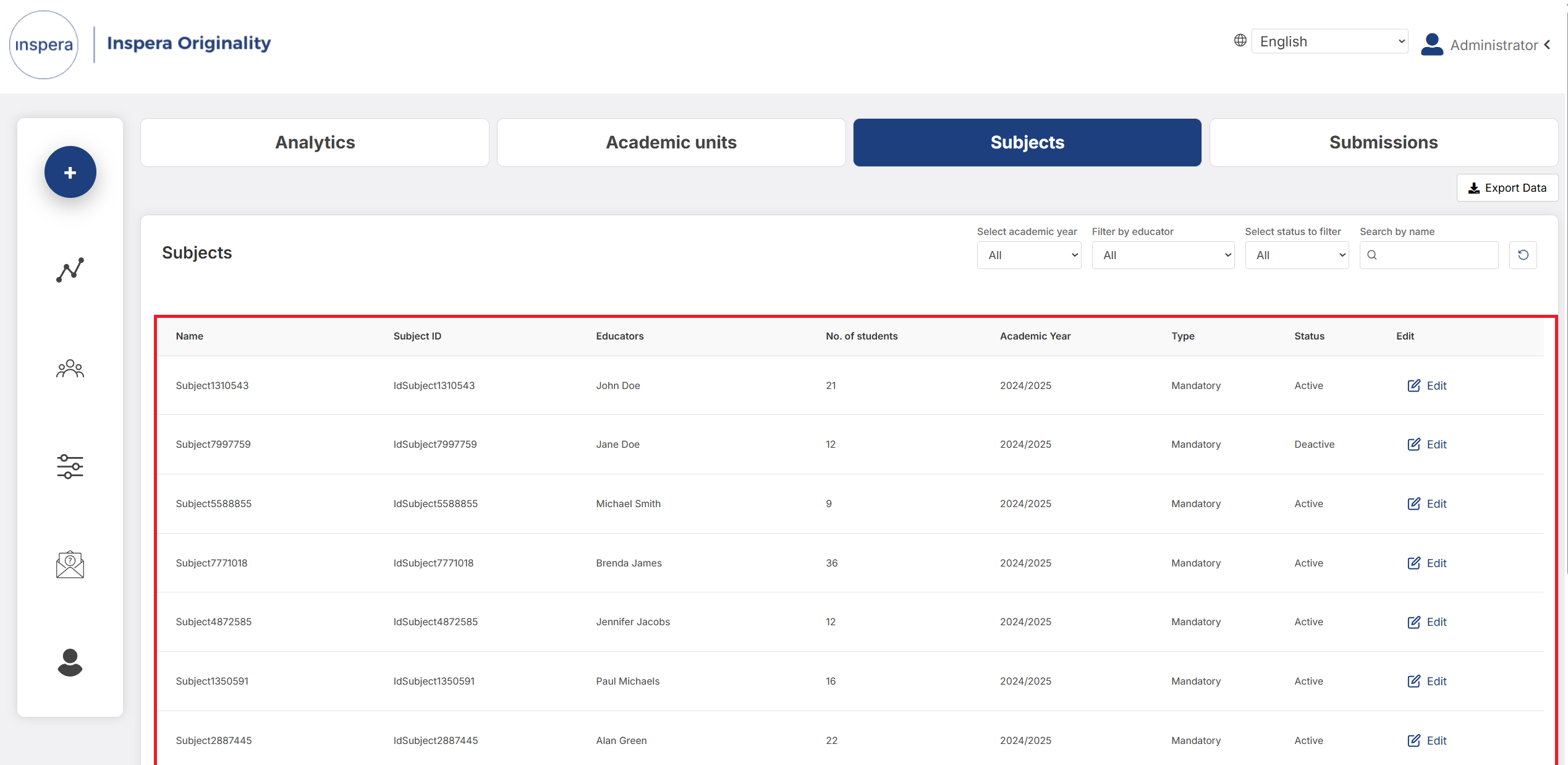This screenshot has height=765, width=1568.
Task: Click the Status column header
Action: click(1309, 336)
